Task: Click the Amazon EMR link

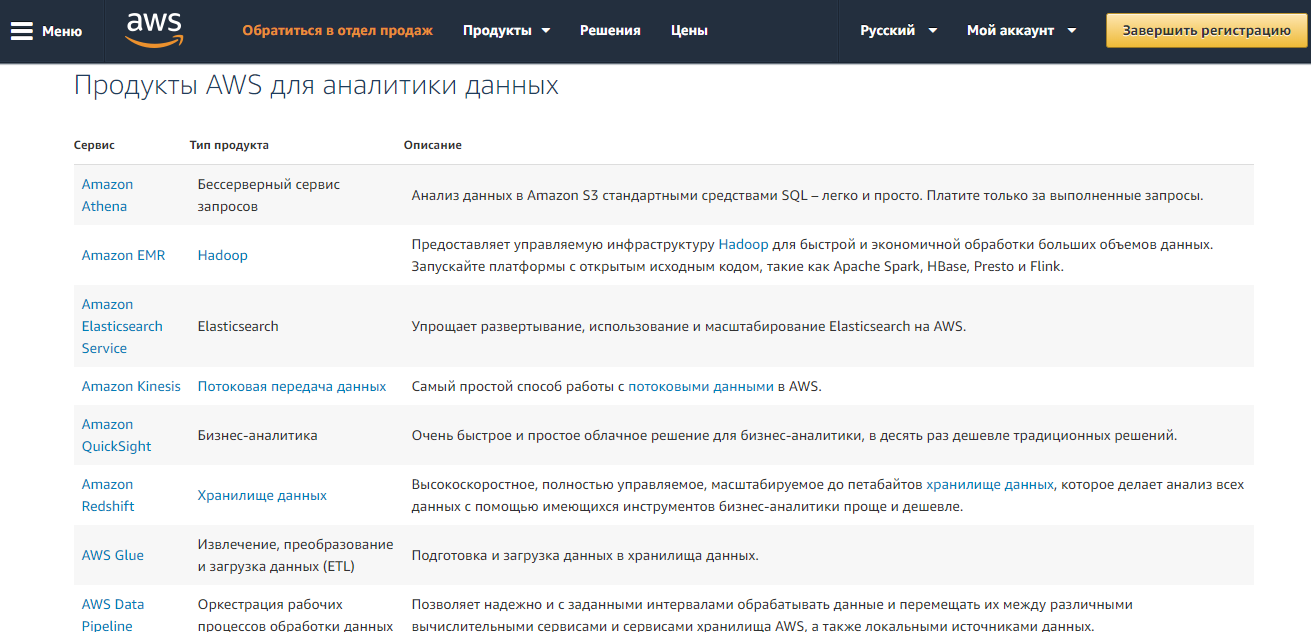Action: pyautogui.click(x=123, y=255)
